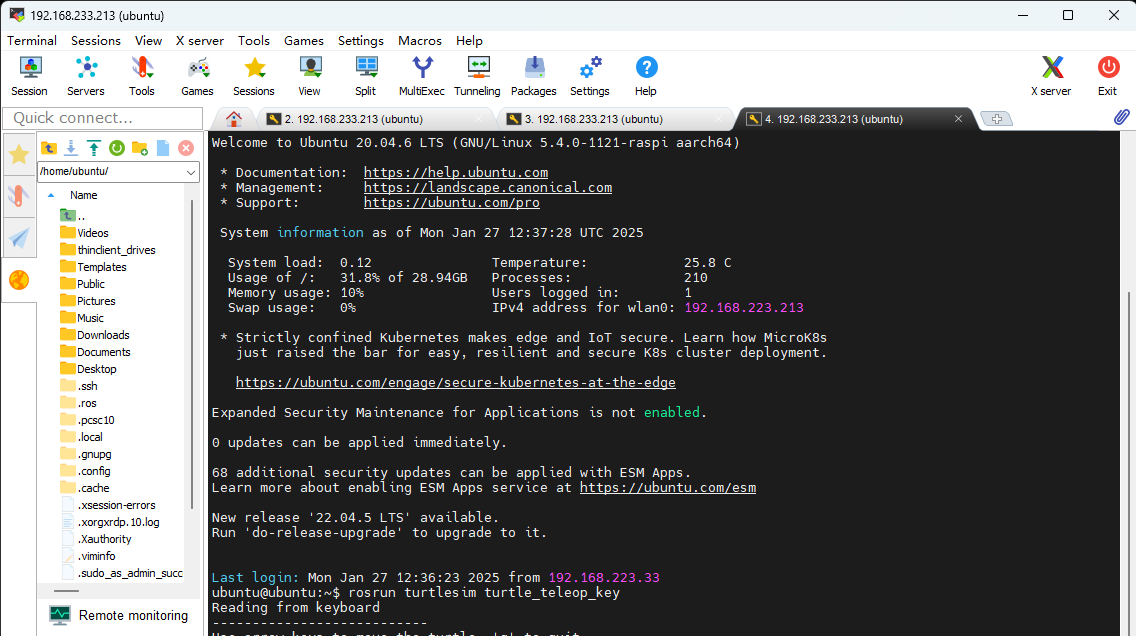The width and height of the screenshot is (1136, 636).
Task: Close the active tab 4 session
Action: [959, 119]
